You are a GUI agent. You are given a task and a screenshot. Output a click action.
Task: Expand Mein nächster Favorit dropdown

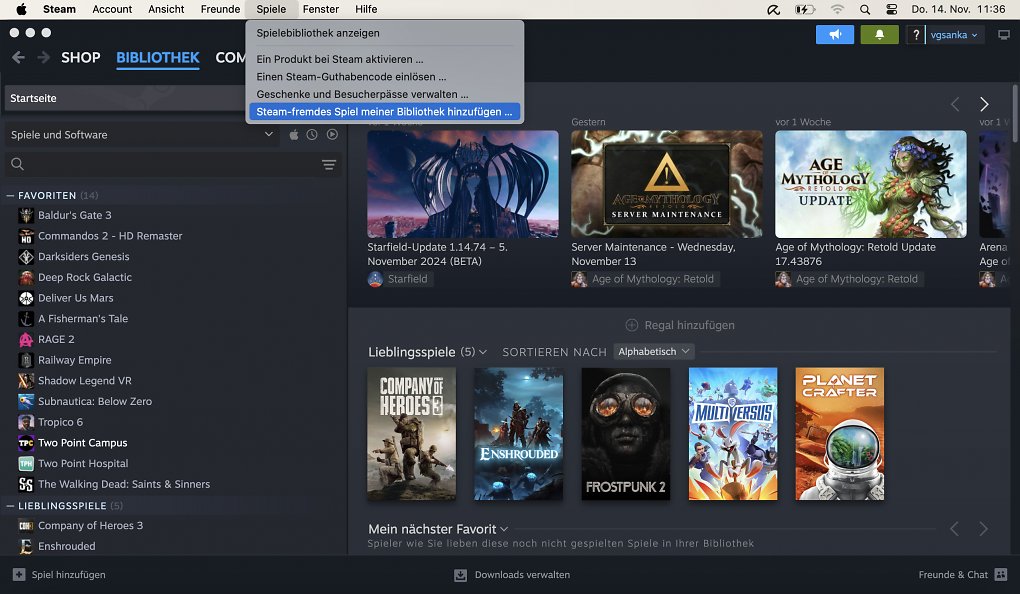(504, 530)
